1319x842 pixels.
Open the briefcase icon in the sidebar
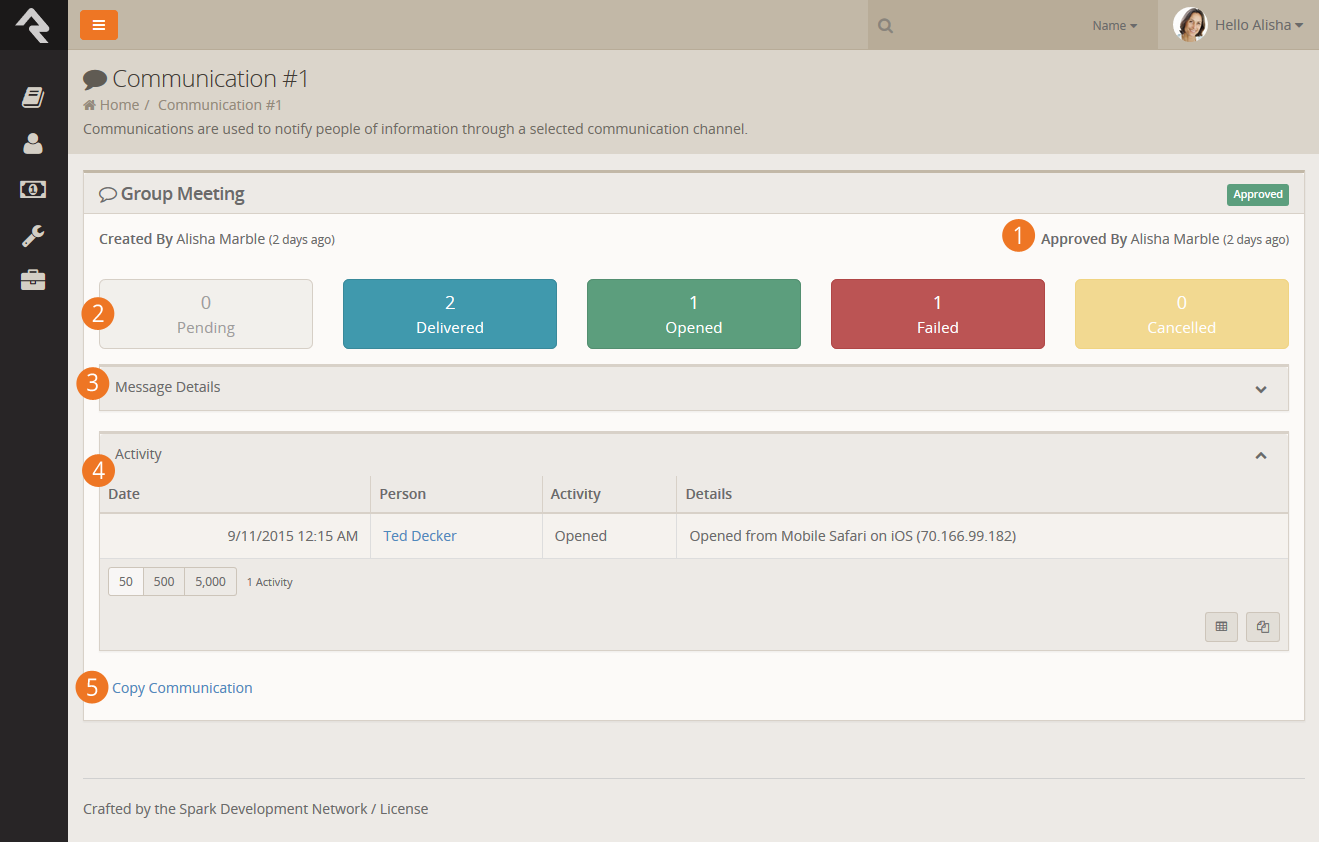33,280
